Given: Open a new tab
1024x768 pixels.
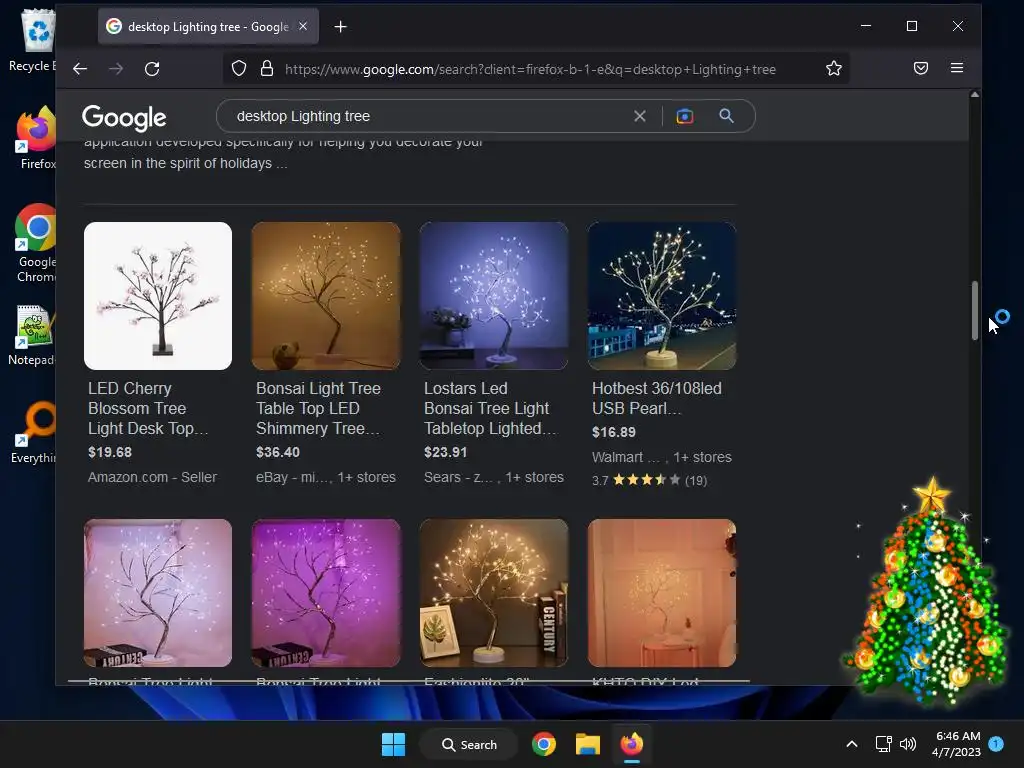Looking at the screenshot, I should 340,27.
